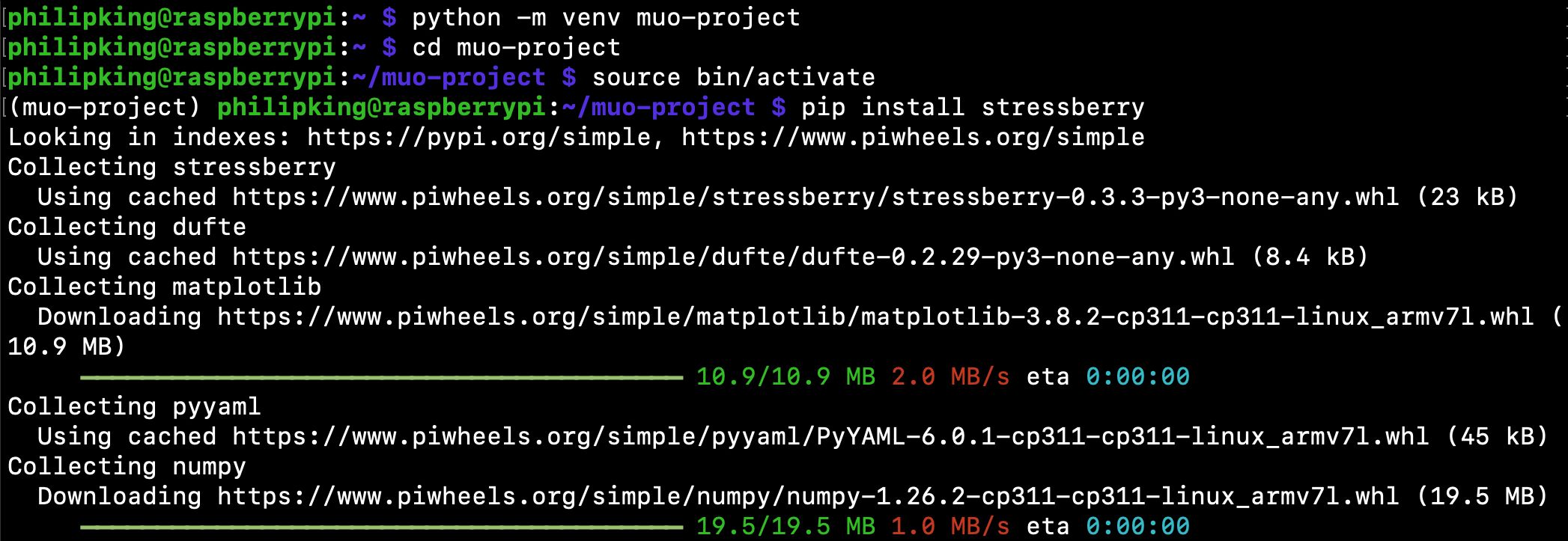The height and width of the screenshot is (541, 1568).
Task: Click the wrapped '10.9 MB)' size text
Action: pos(67,347)
